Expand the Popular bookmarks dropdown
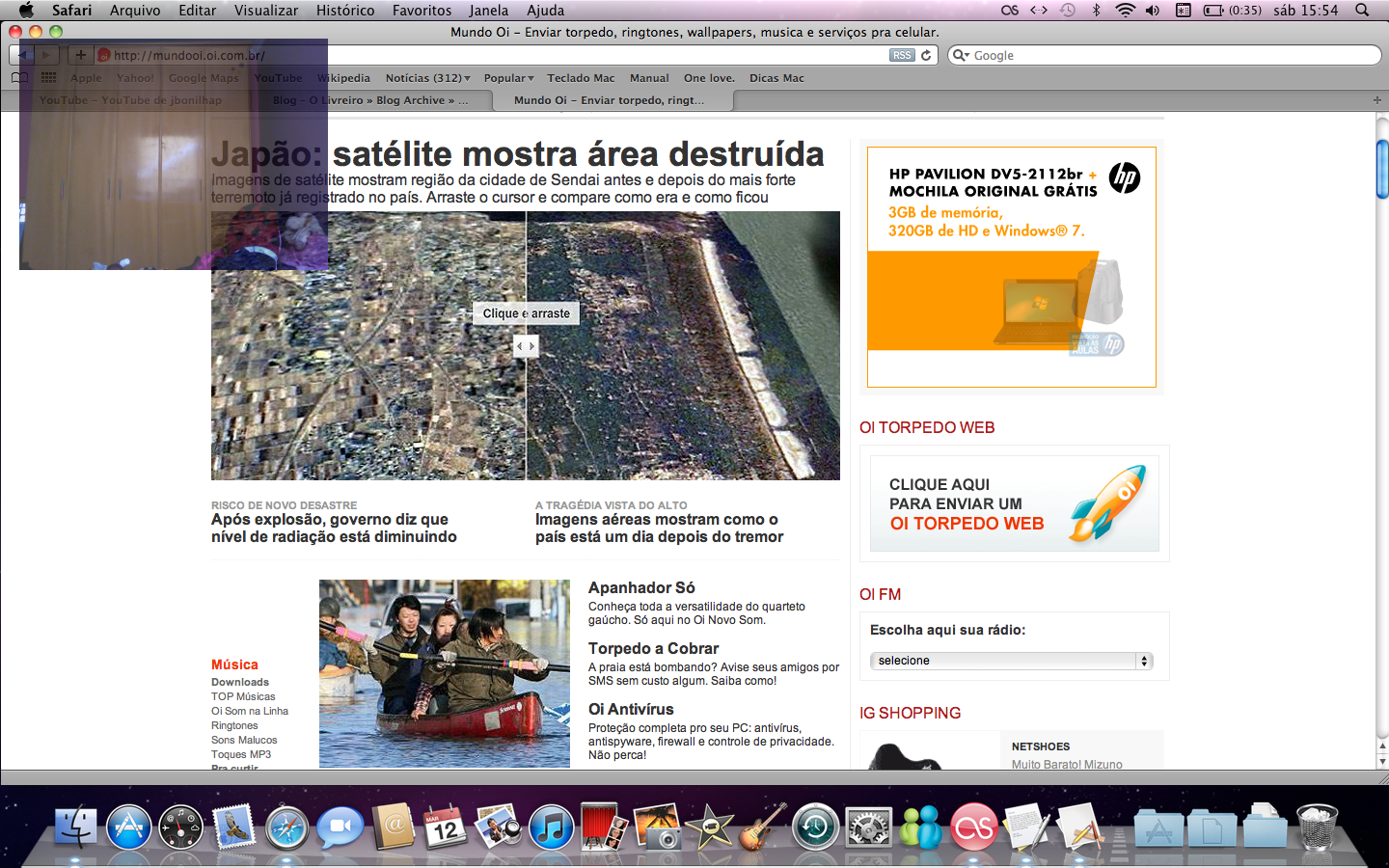This screenshot has height=868, width=1389. click(x=509, y=78)
